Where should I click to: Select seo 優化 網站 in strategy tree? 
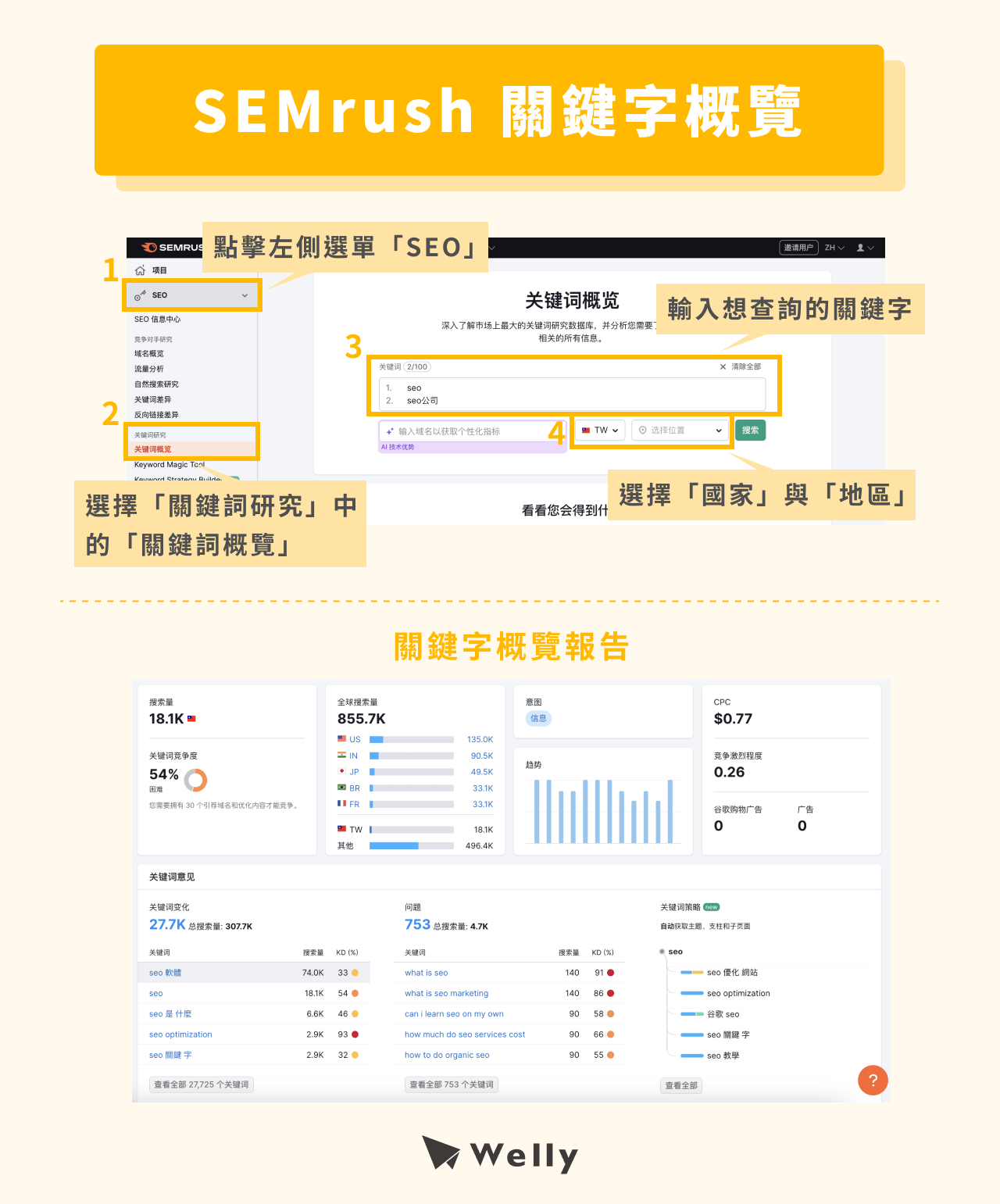coord(732,973)
